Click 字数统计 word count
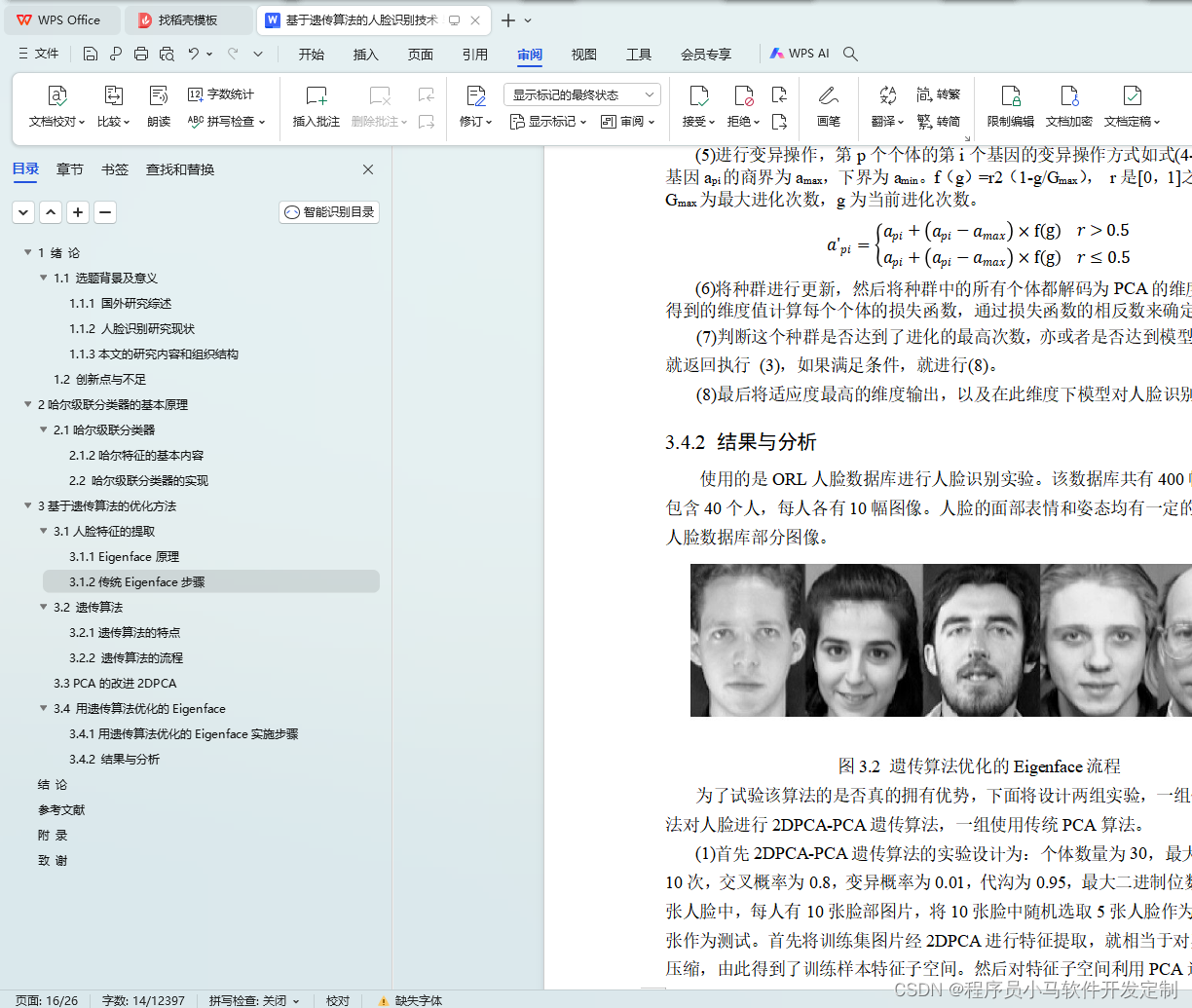1192x1008 pixels. [x=221, y=94]
